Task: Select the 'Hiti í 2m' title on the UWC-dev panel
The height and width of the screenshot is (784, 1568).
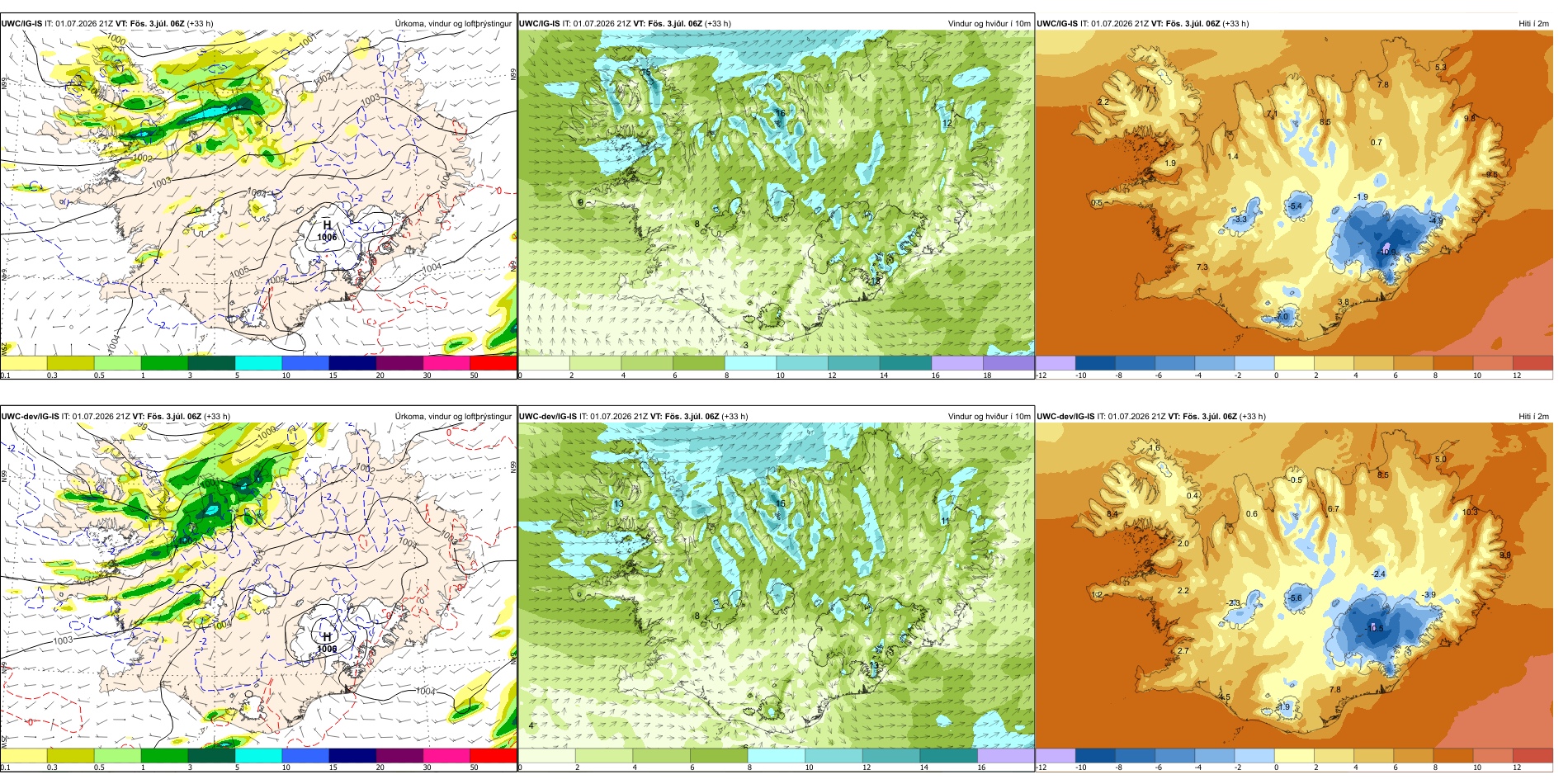Action: 1533,416
